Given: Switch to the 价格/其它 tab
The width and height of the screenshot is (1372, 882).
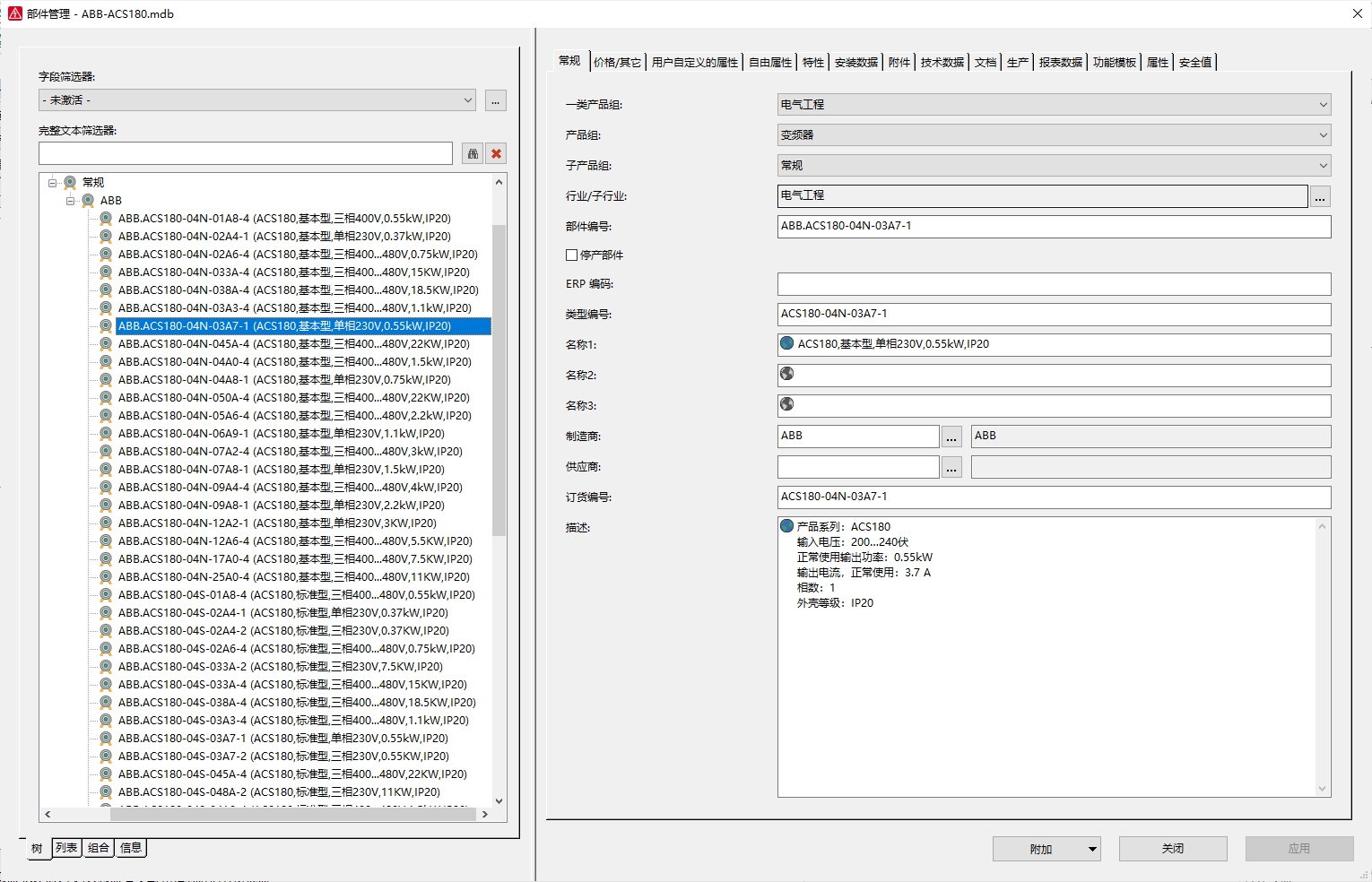Looking at the screenshot, I should (x=617, y=62).
